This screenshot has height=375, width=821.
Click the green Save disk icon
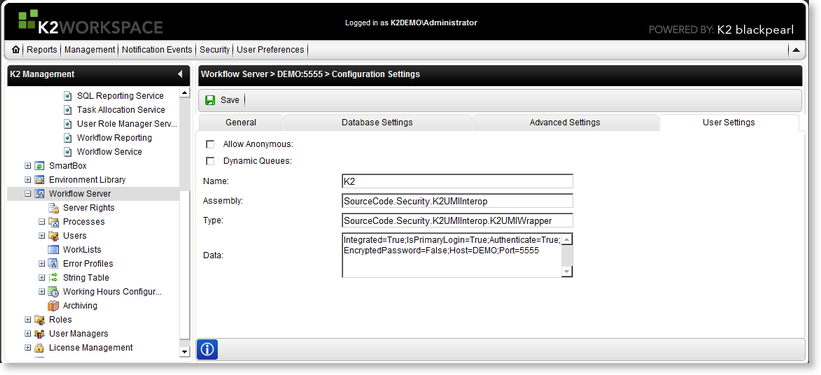coord(210,100)
